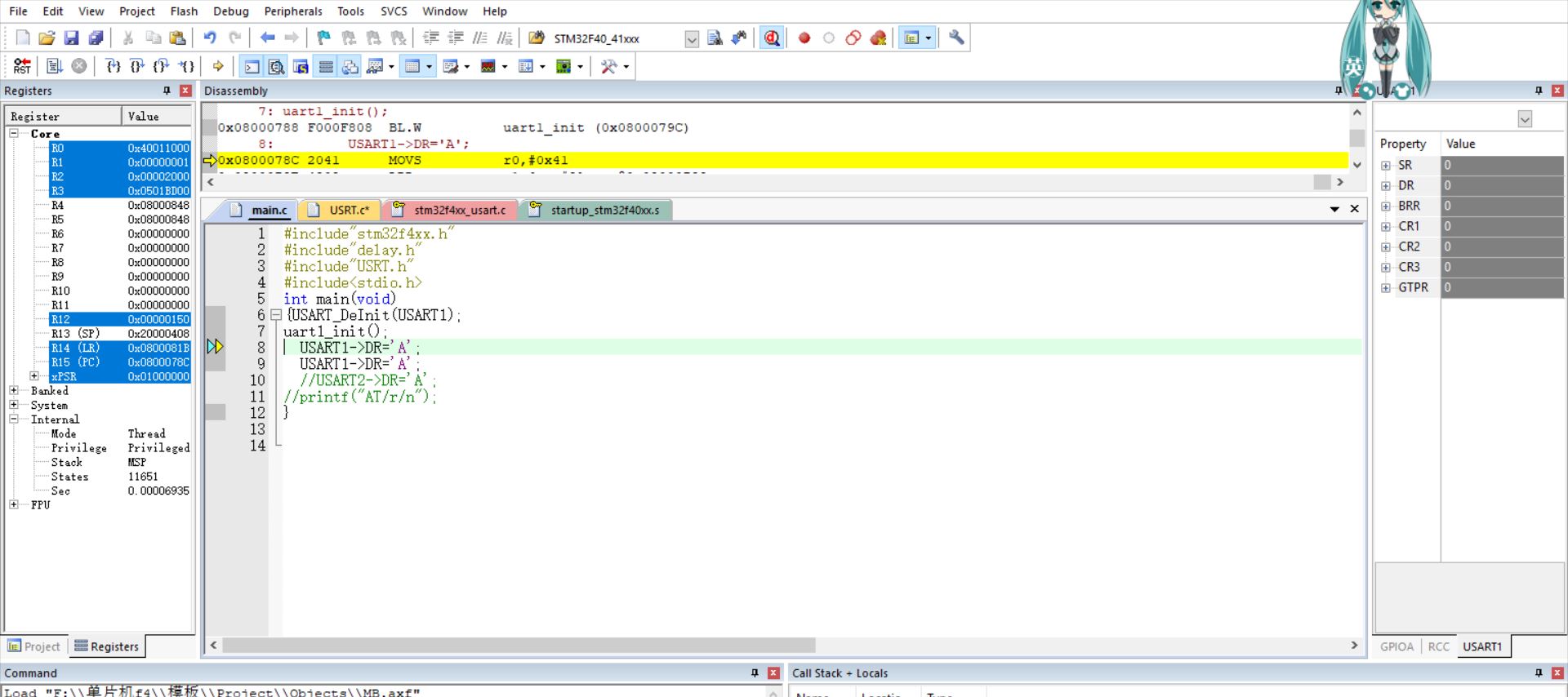Click the Step Over icon

point(137,66)
